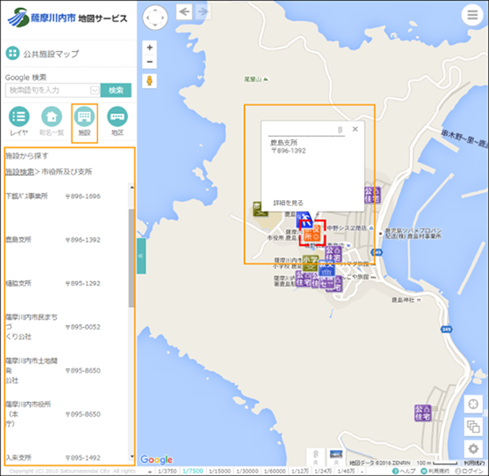This screenshot has height=476, width=489.
Task: Click the facility list scrollbar thumb
Action: [x=131, y=258]
